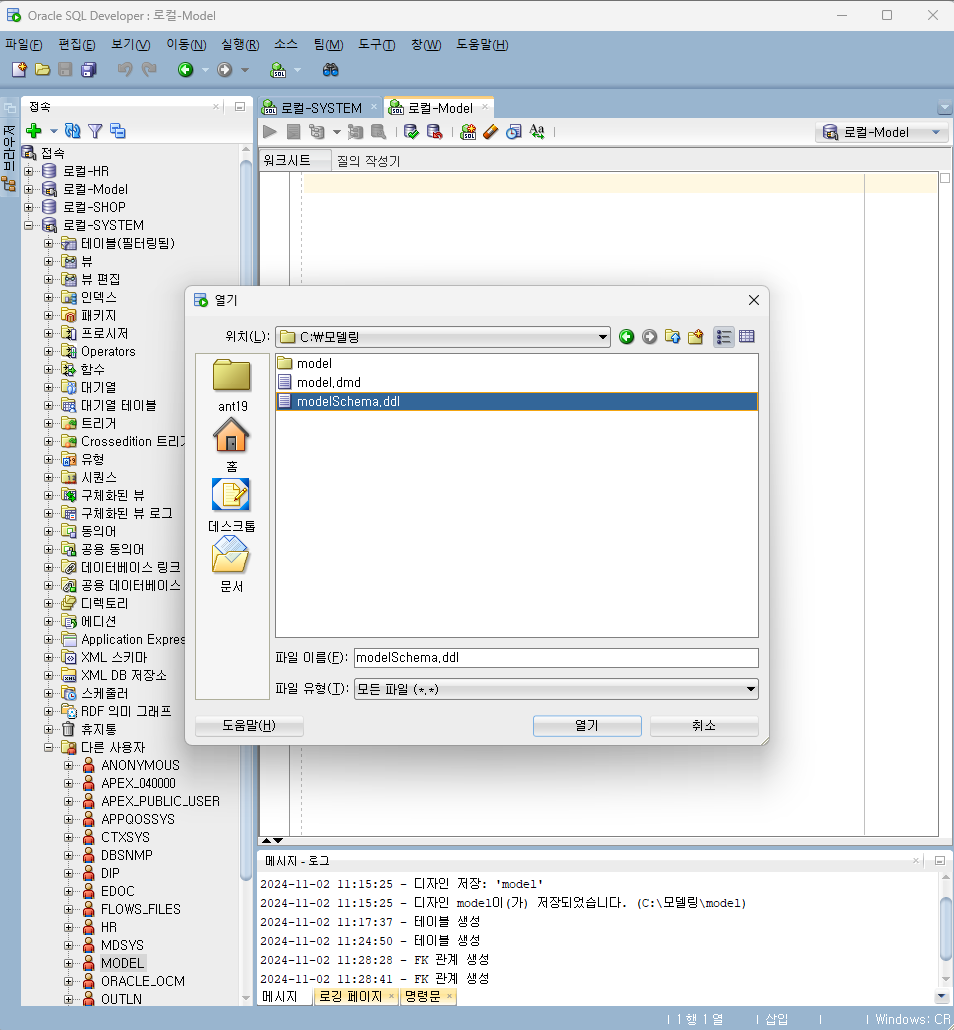Click the Commit icon in worksheet toolbar
The height and width of the screenshot is (1030, 954).
[x=411, y=132]
